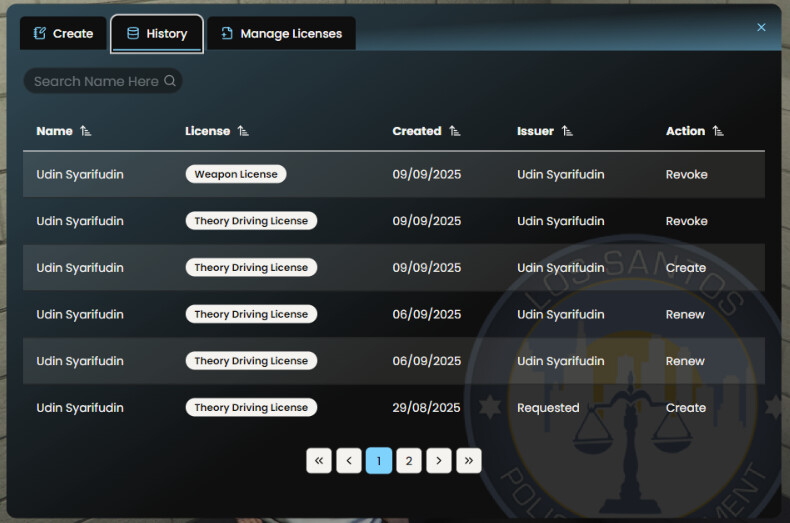790x523 pixels.
Task: Sort the Issuer column using its icon
Action: 567,131
